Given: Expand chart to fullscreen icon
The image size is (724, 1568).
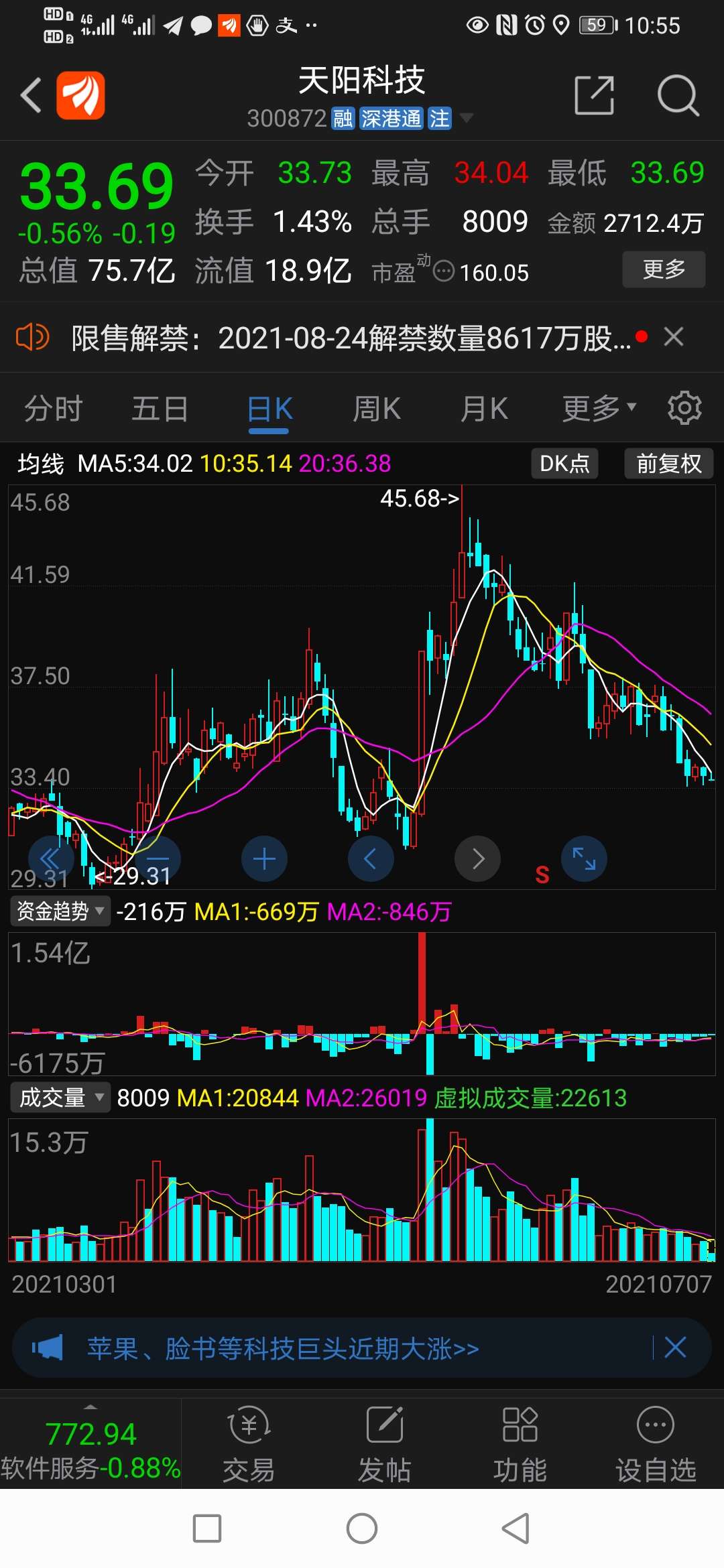Looking at the screenshot, I should pyautogui.click(x=584, y=859).
